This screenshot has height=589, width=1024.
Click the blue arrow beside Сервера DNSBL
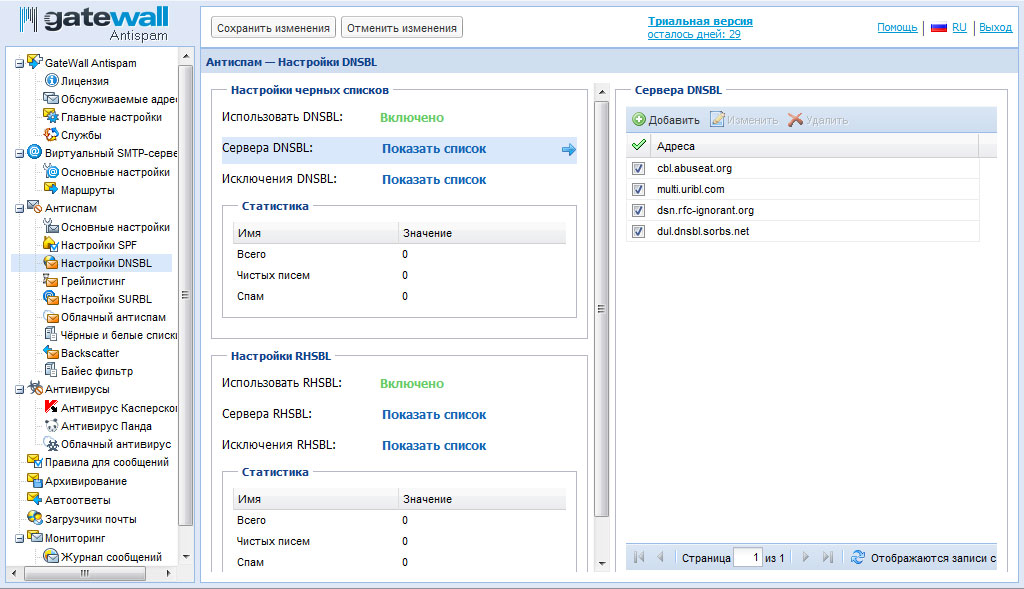(569, 150)
